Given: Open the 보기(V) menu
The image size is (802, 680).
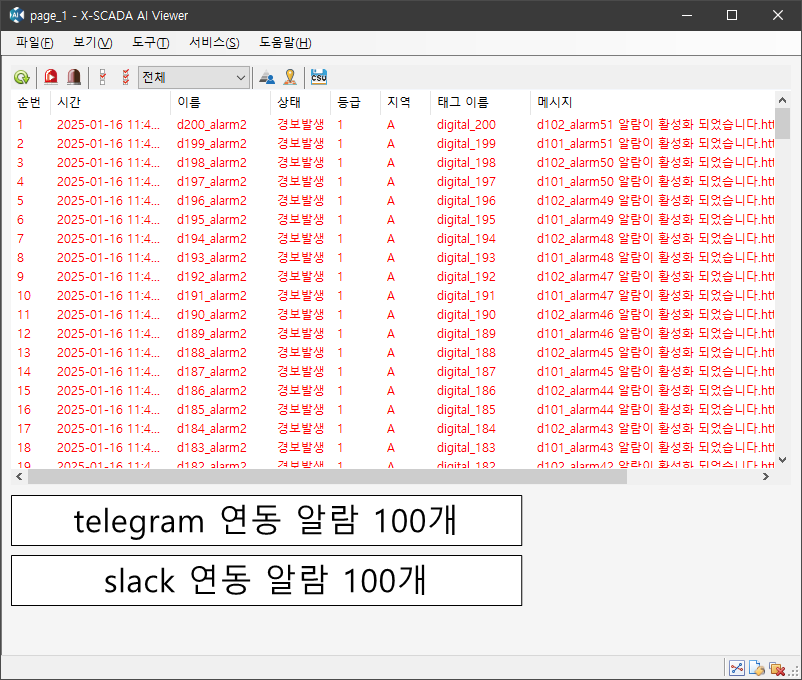Looking at the screenshot, I should [x=93, y=42].
